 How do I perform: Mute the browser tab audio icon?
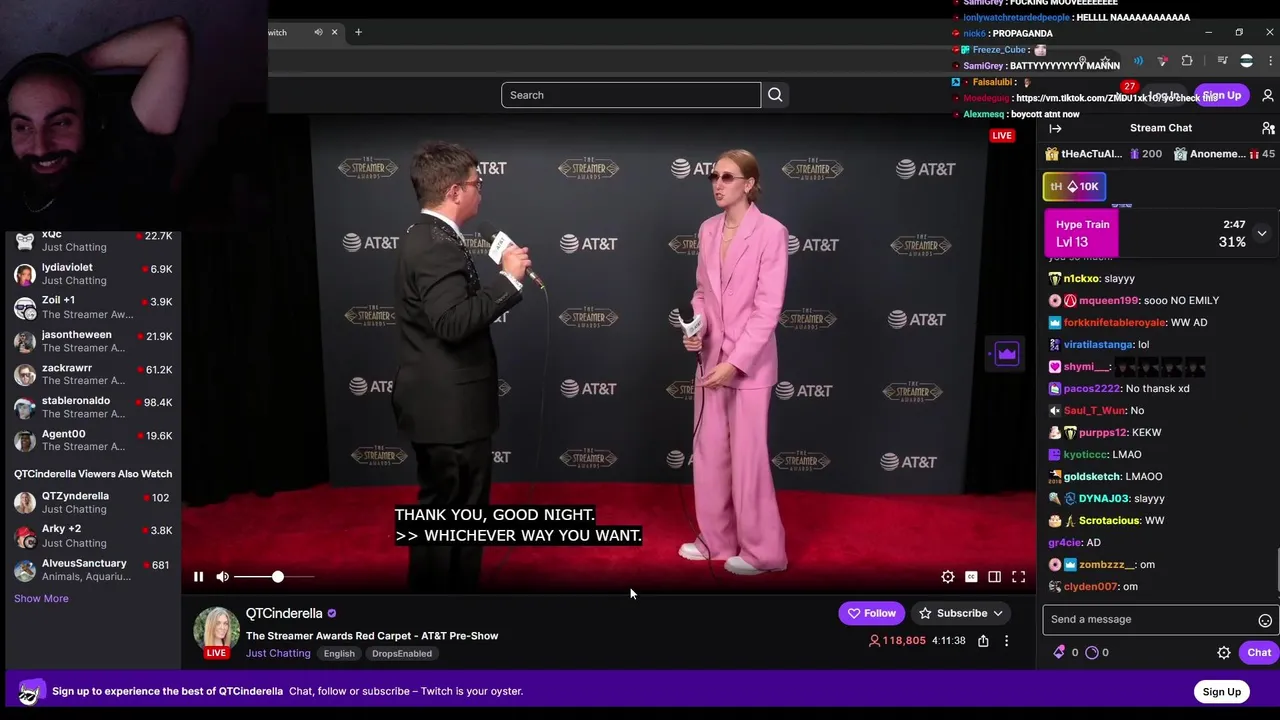[318, 32]
